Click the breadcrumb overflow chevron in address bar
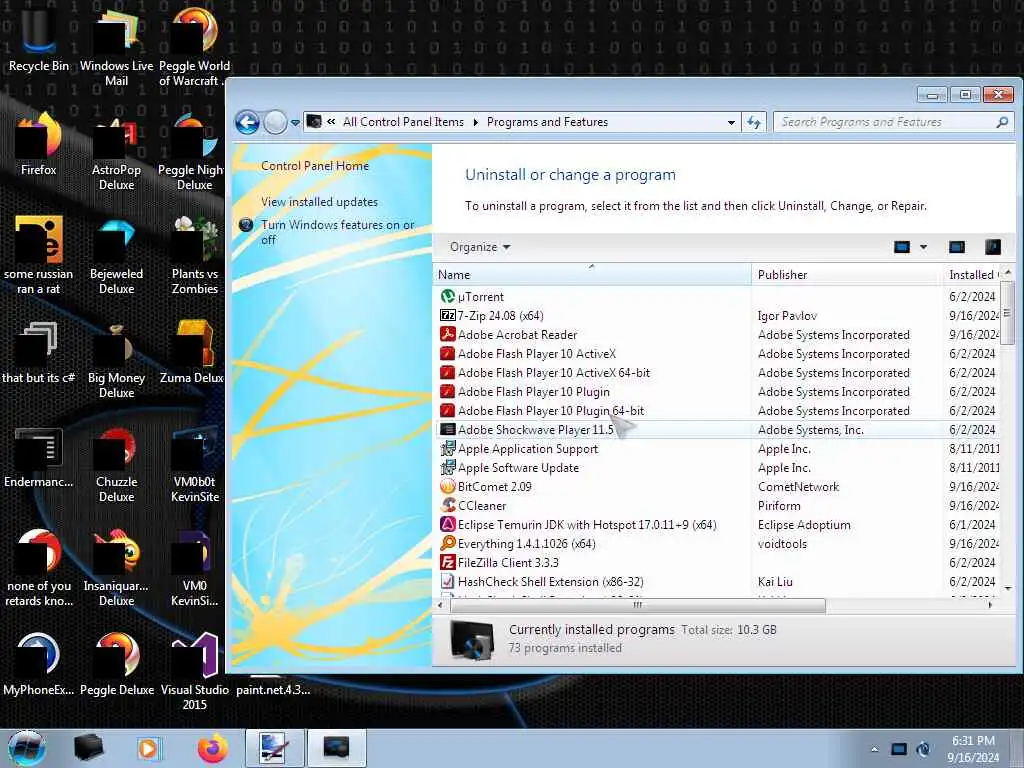Viewport: 1024px width, 768px height. 331,121
